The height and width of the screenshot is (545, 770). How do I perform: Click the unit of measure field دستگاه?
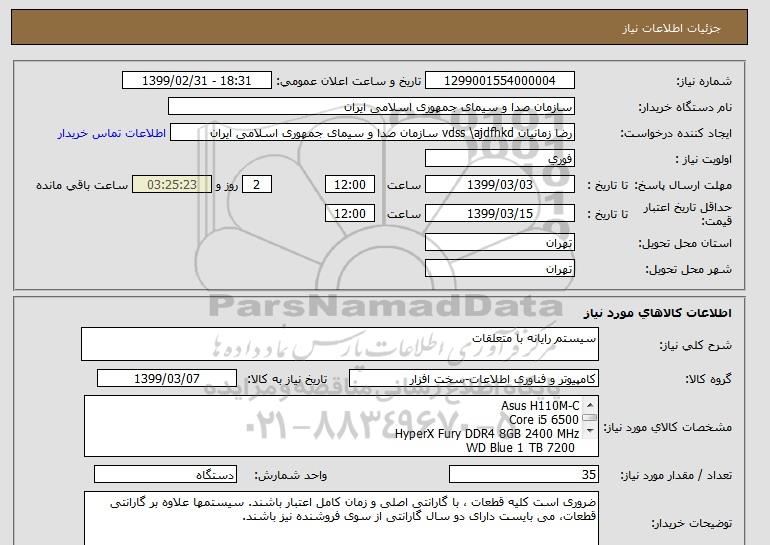coord(165,474)
